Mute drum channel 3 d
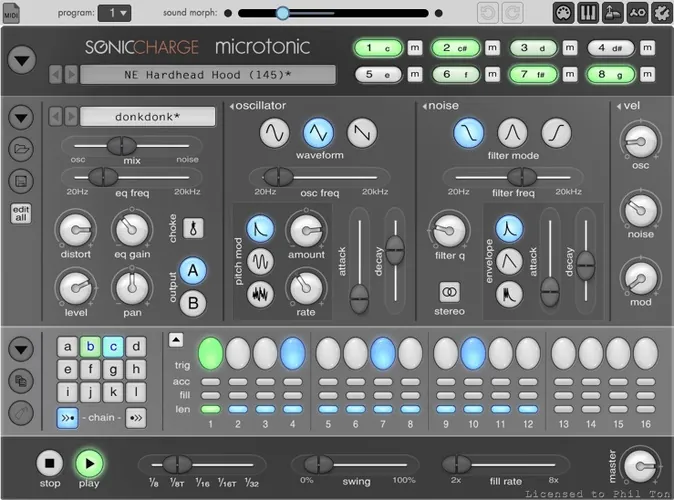The image size is (674, 500). click(570, 48)
